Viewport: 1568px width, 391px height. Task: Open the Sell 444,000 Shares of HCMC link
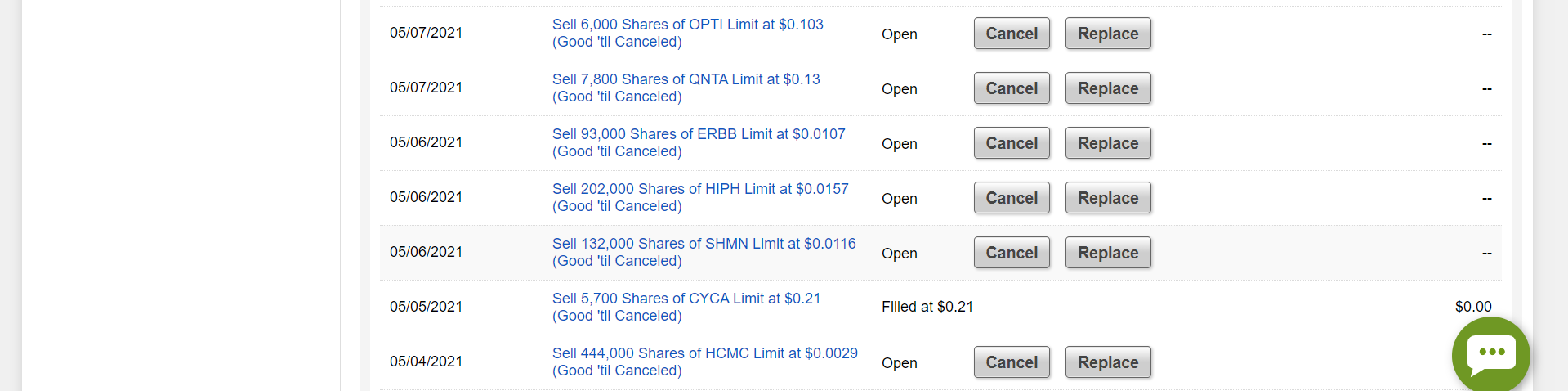click(x=704, y=353)
